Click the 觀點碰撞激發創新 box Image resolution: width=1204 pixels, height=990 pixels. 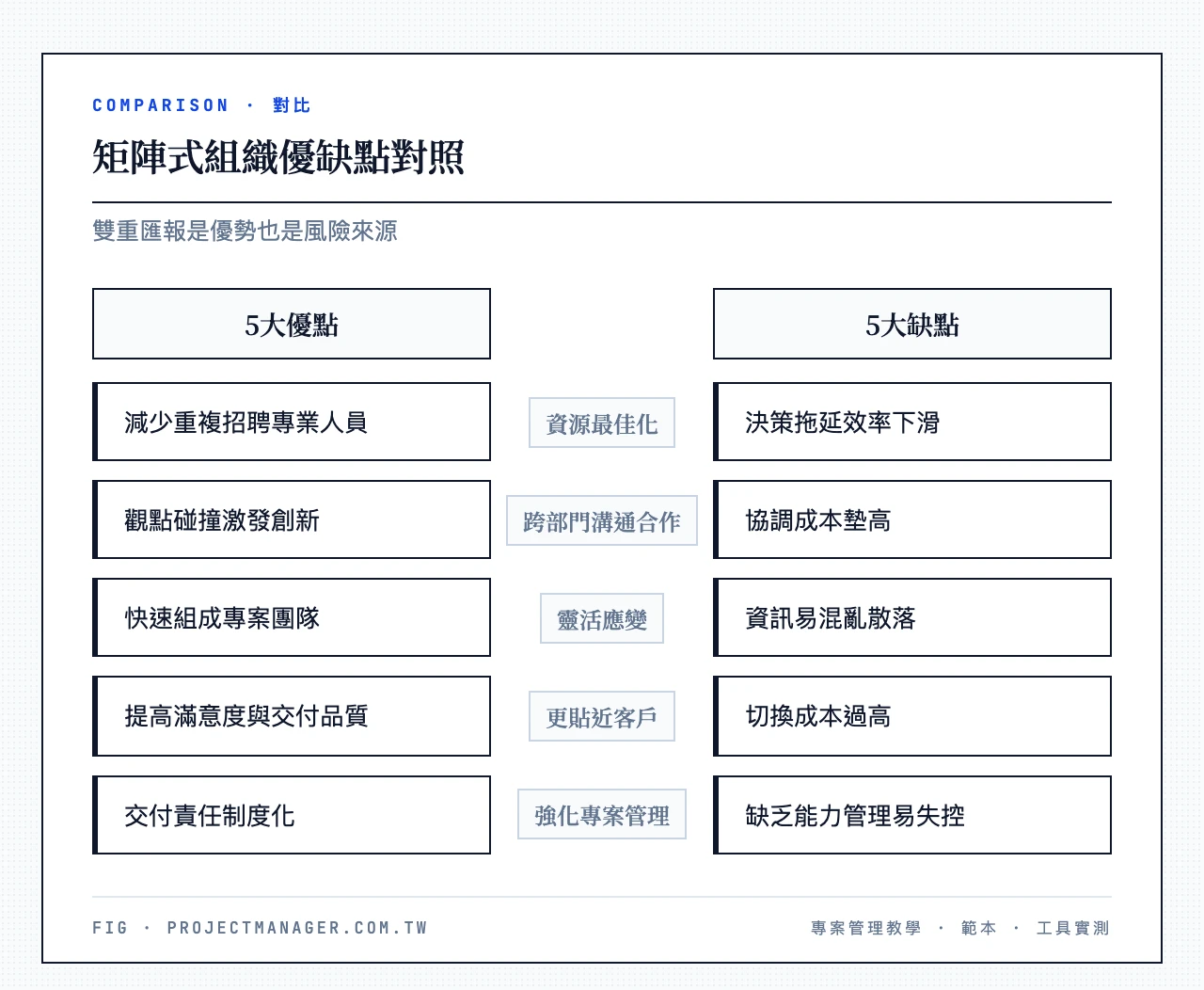click(292, 519)
